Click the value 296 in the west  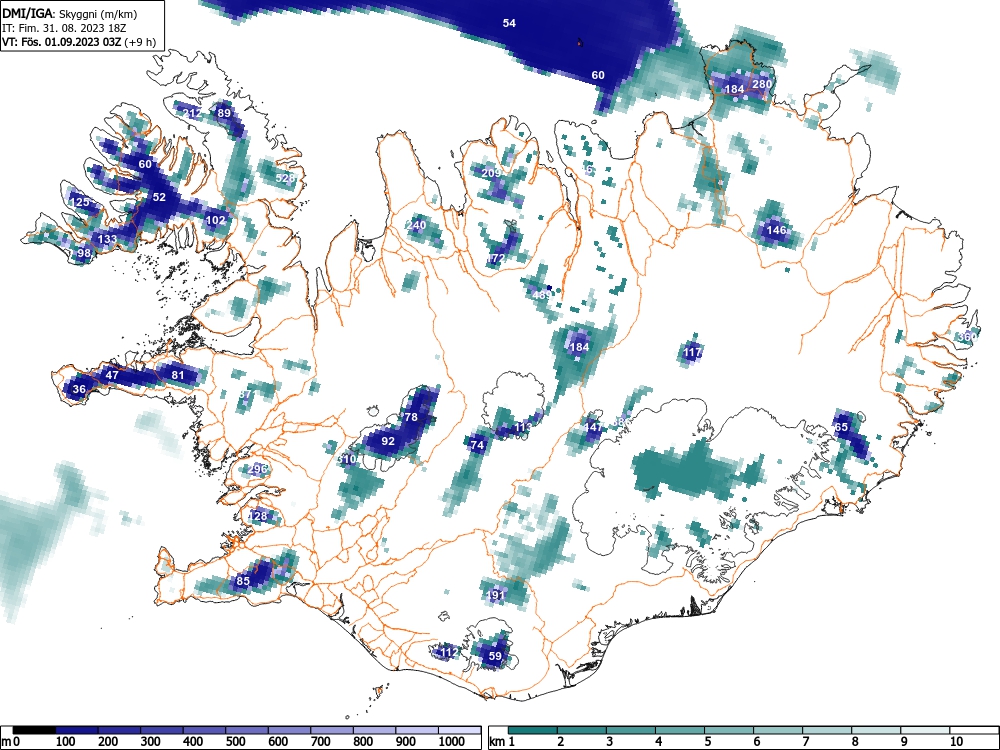pos(258,469)
